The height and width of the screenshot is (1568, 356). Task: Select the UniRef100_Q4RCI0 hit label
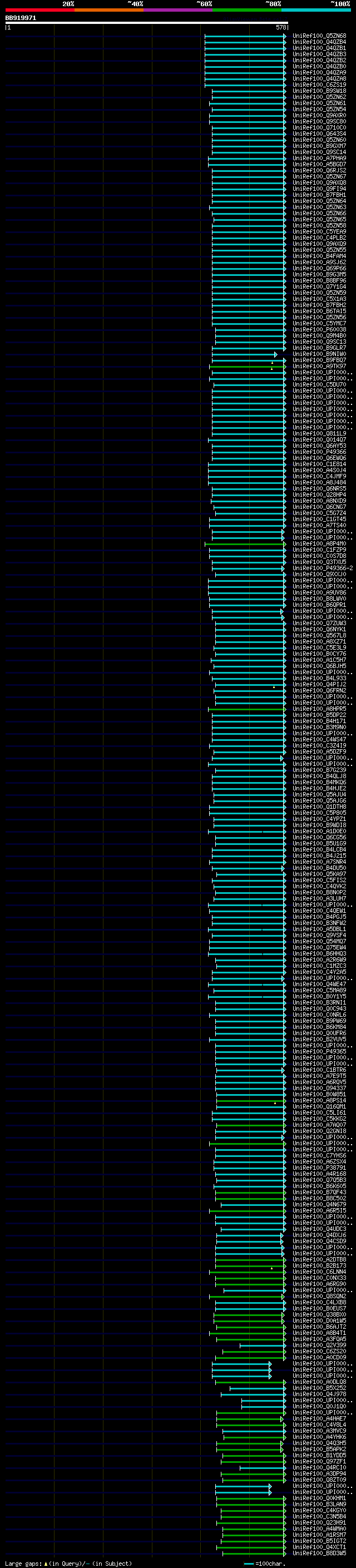coord(319,1467)
